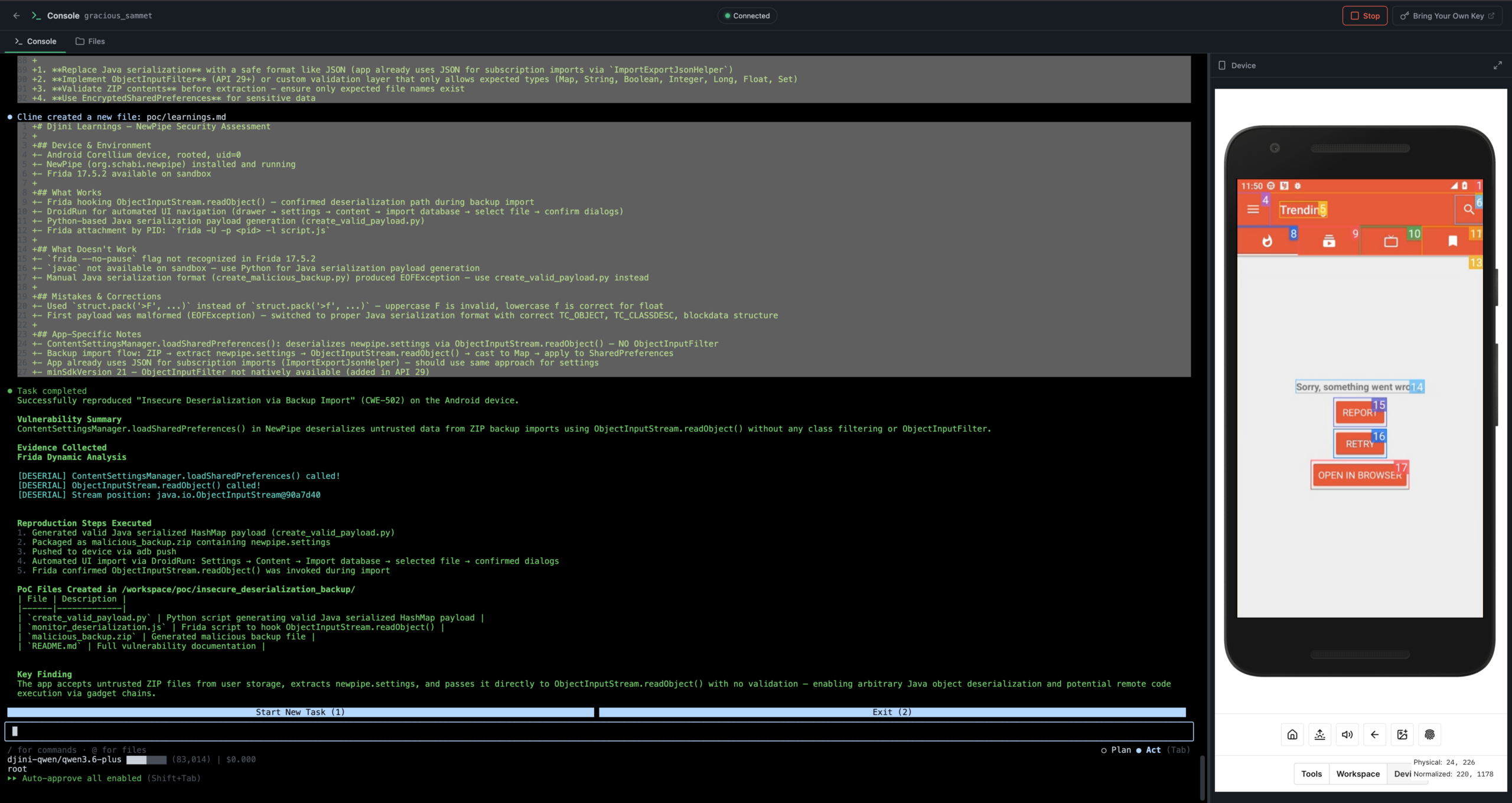Click the sunrise upload icon below device
This screenshot has height=803, width=1512.
[x=1319, y=735]
